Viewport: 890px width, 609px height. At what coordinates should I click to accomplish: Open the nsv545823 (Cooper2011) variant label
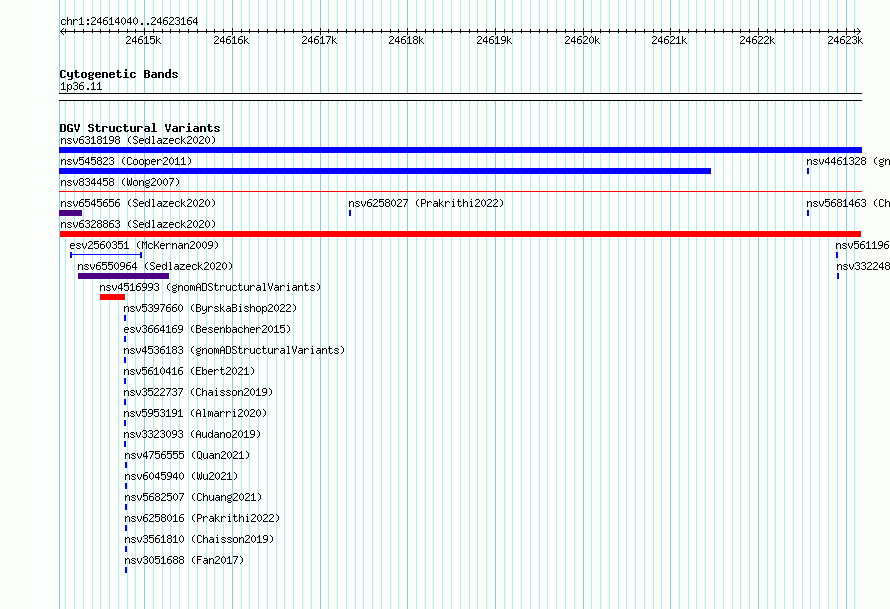coord(126,161)
